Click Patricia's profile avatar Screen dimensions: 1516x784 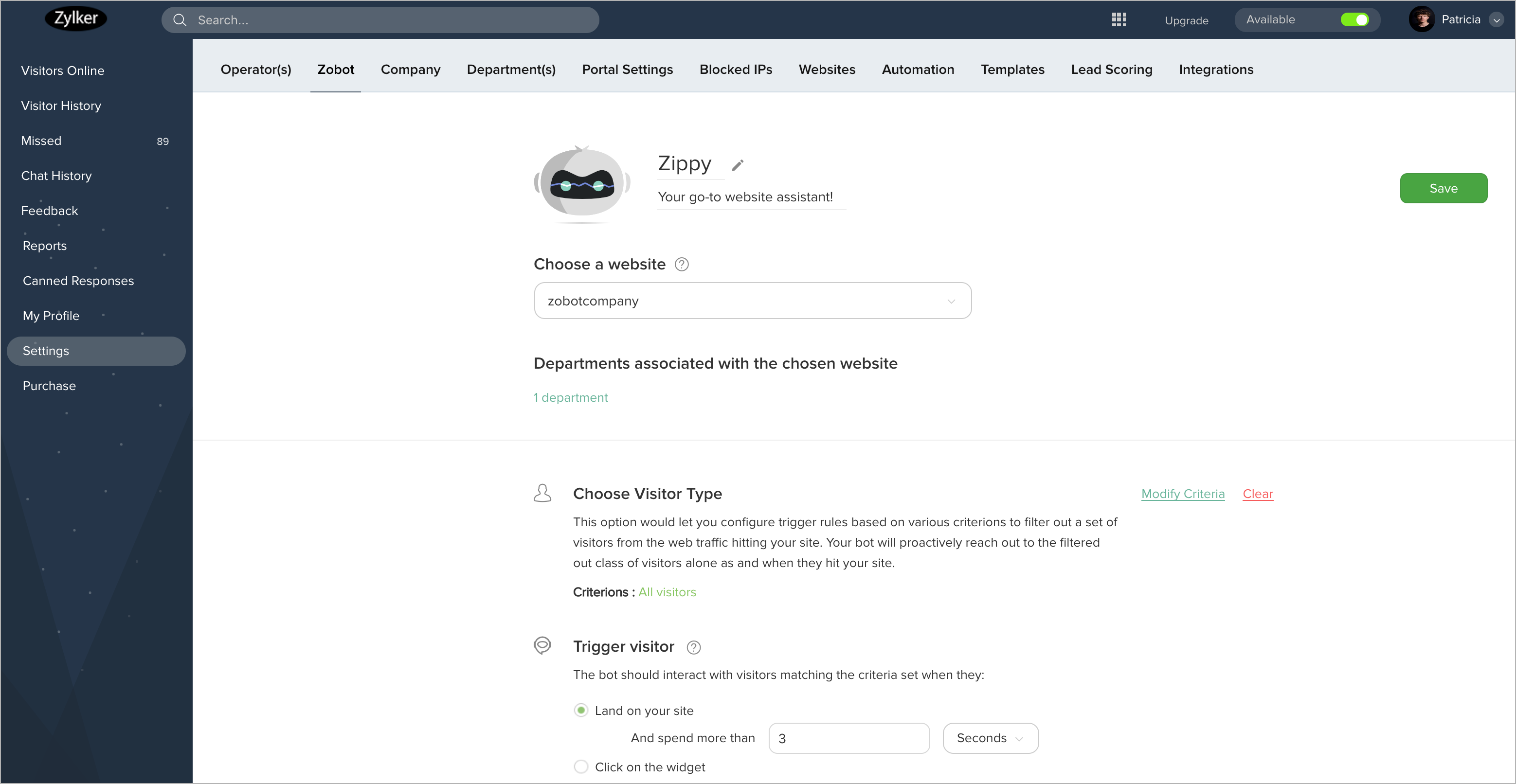pos(1421,19)
